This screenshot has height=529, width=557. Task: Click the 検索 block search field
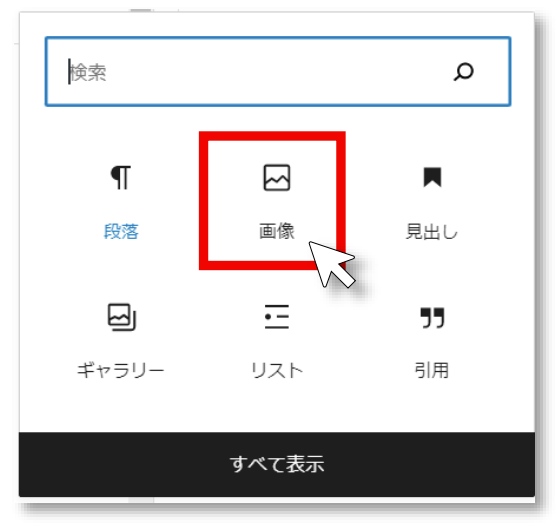(x=278, y=71)
